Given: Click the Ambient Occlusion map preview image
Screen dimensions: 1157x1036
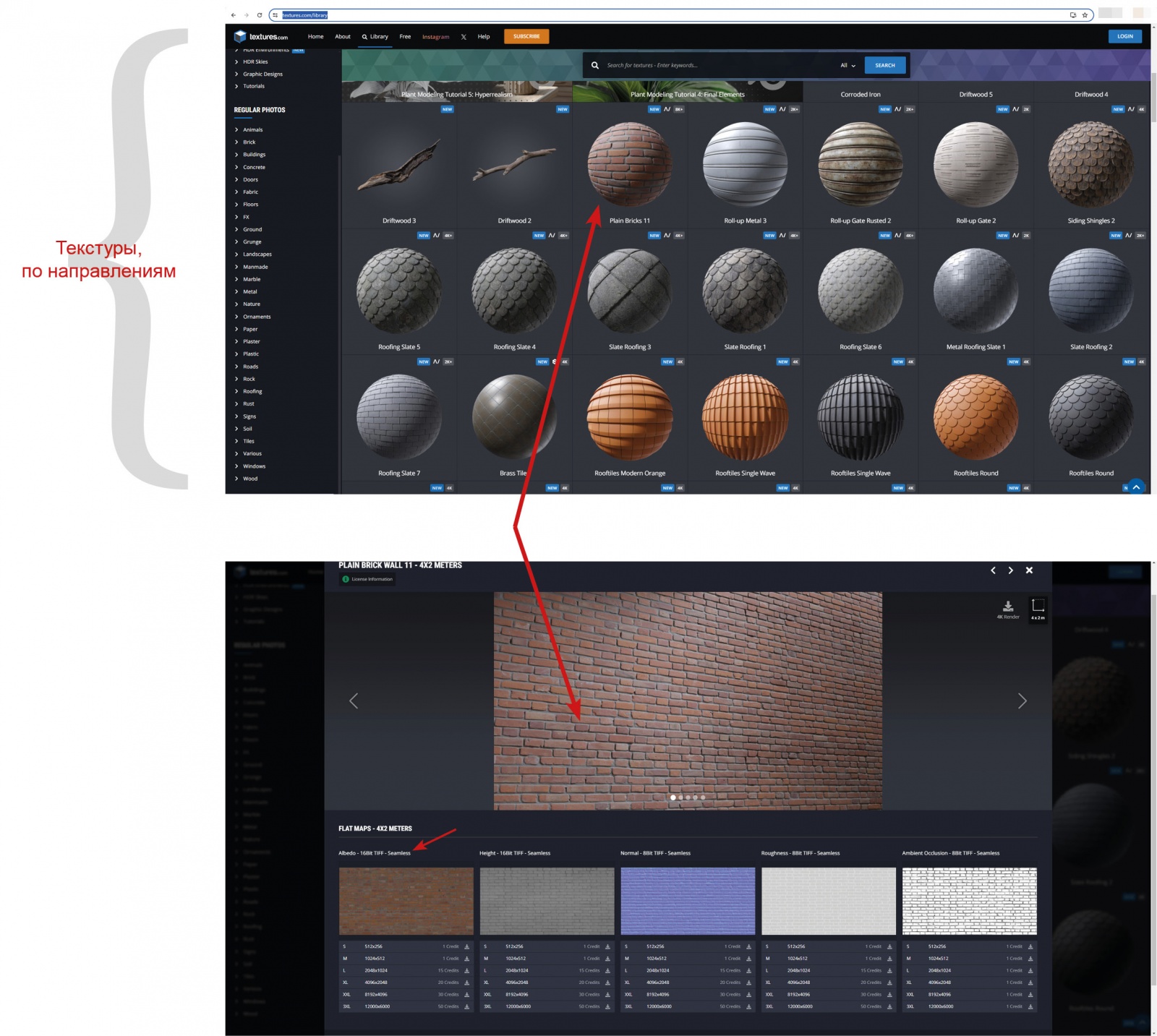Looking at the screenshot, I should click(x=969, y=901).
